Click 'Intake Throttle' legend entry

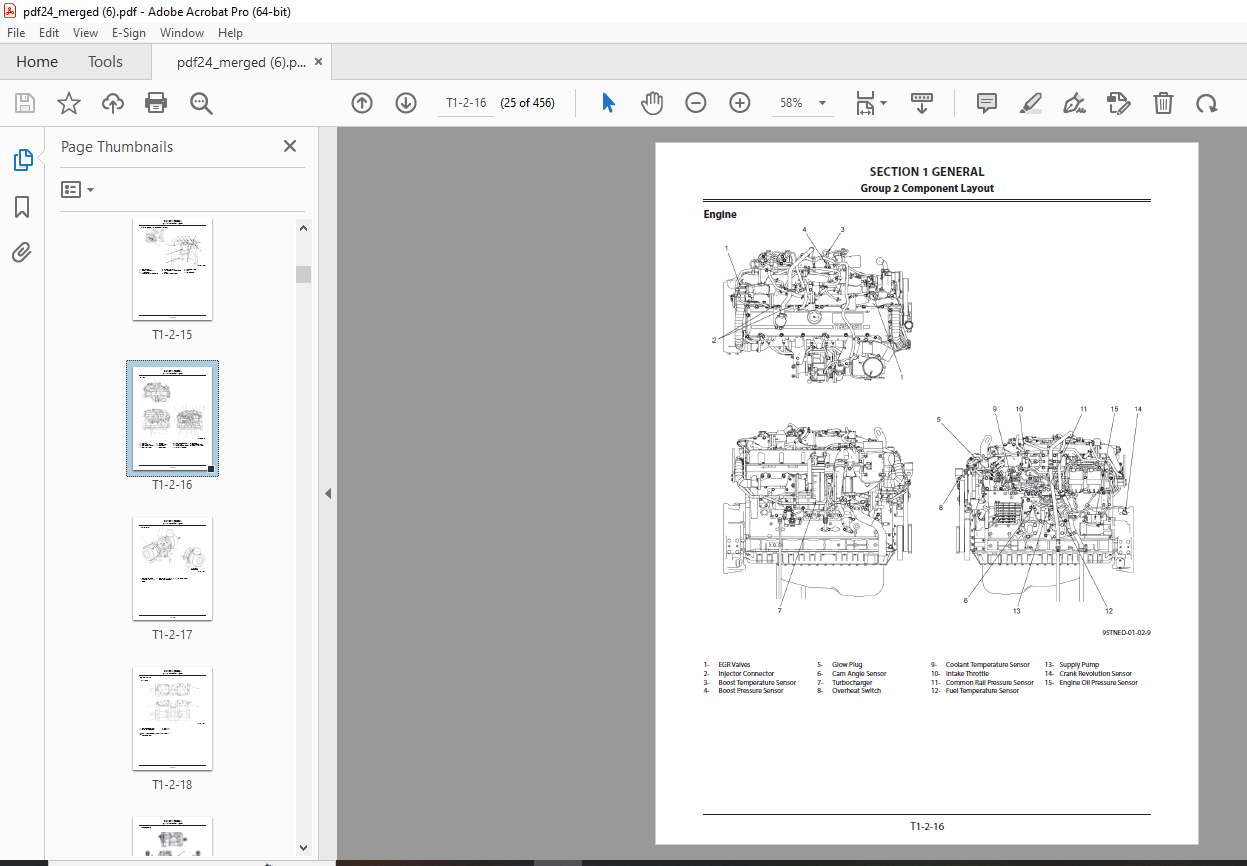click(x=967, y=674)
